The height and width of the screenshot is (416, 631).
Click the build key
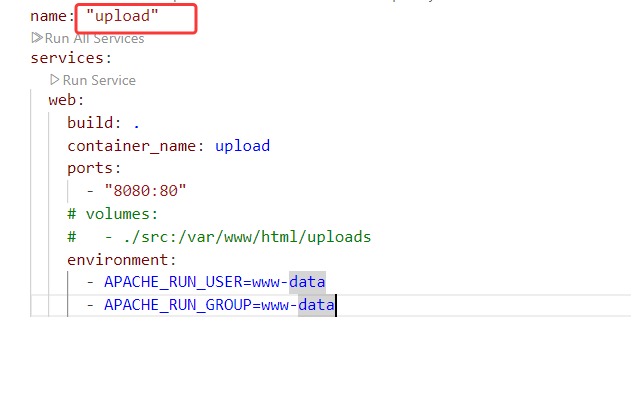tap(92, 123)
